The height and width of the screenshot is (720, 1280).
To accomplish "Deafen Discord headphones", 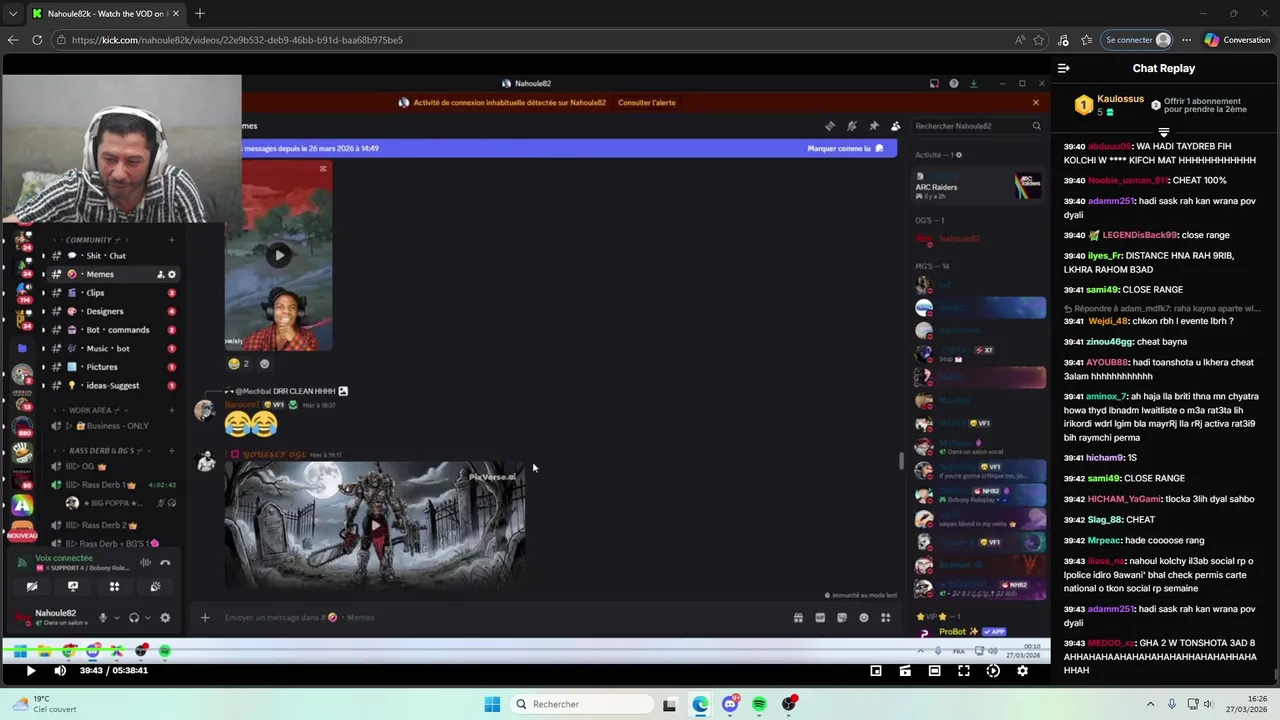I will coord(134,618).
